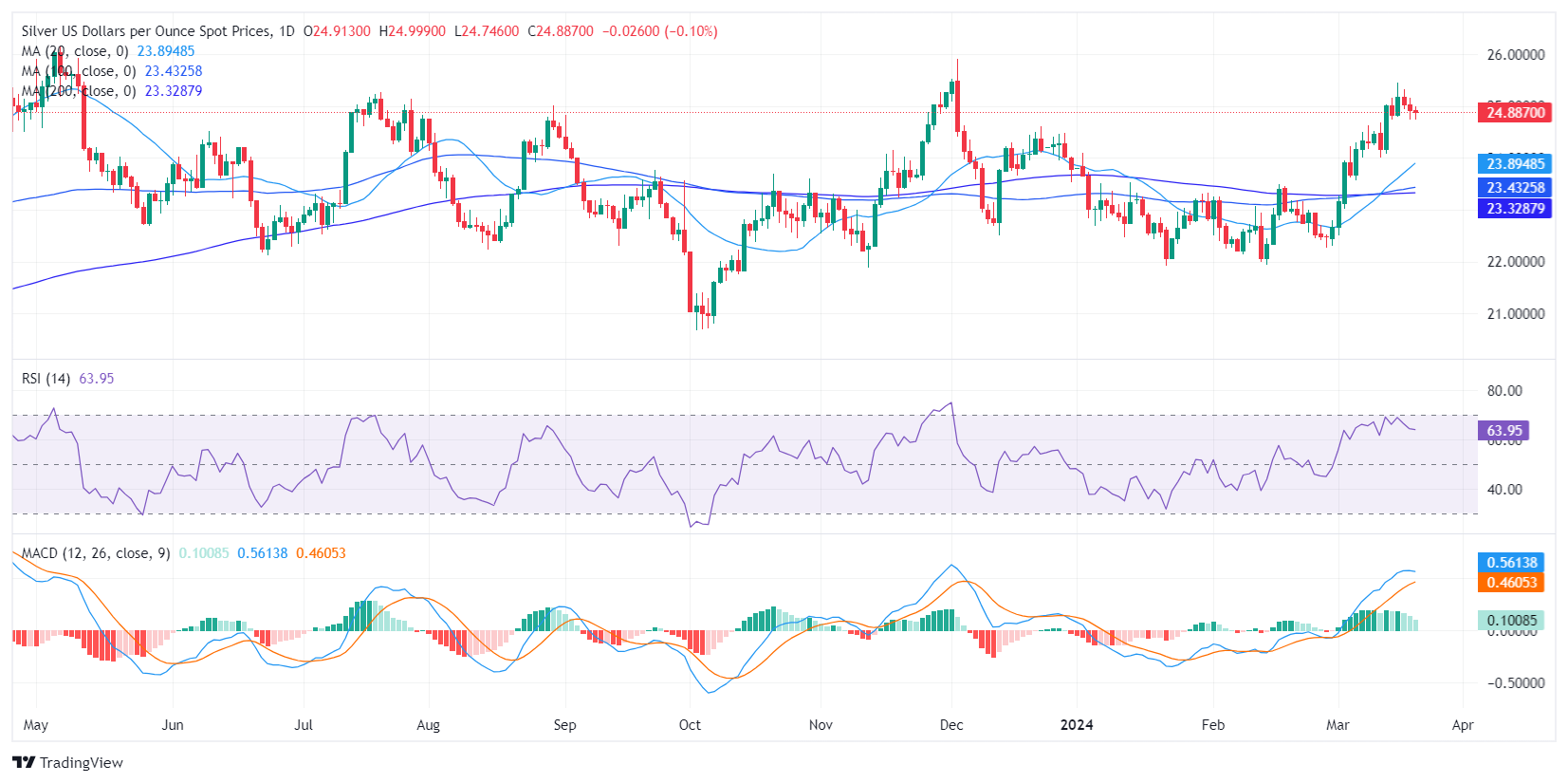
Task: Click the 23.32879 MA price tag
Action: [1515, 209]
